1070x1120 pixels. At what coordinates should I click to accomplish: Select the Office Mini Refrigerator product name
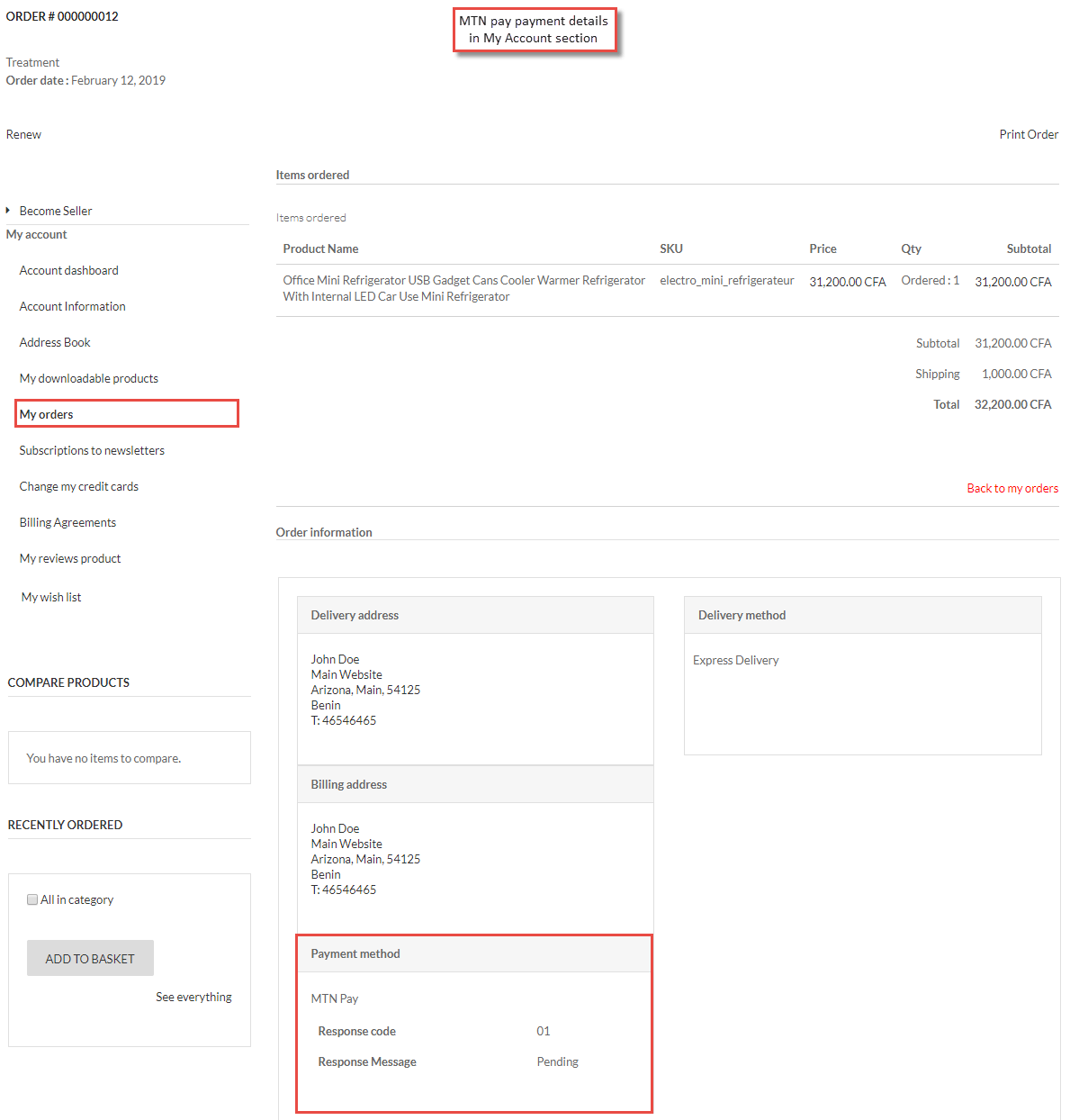pos(463,288)
